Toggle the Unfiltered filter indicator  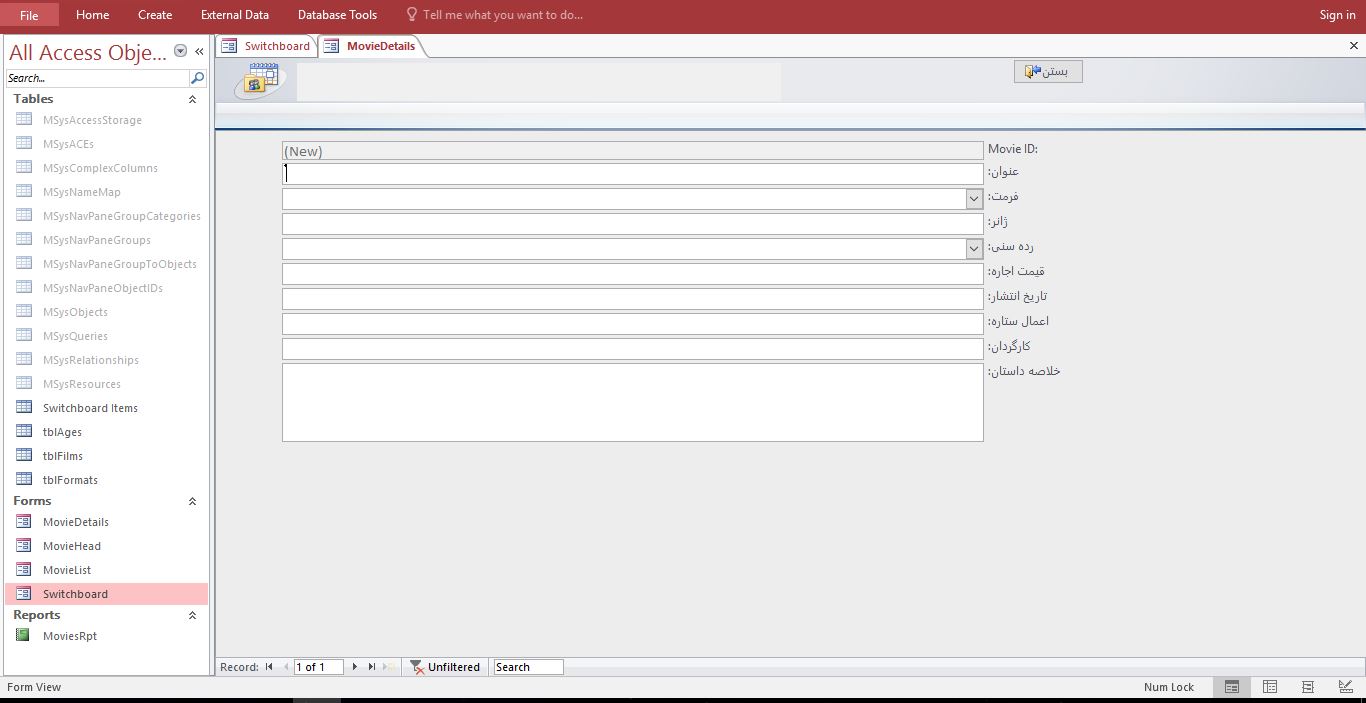[x=445, y=667]
